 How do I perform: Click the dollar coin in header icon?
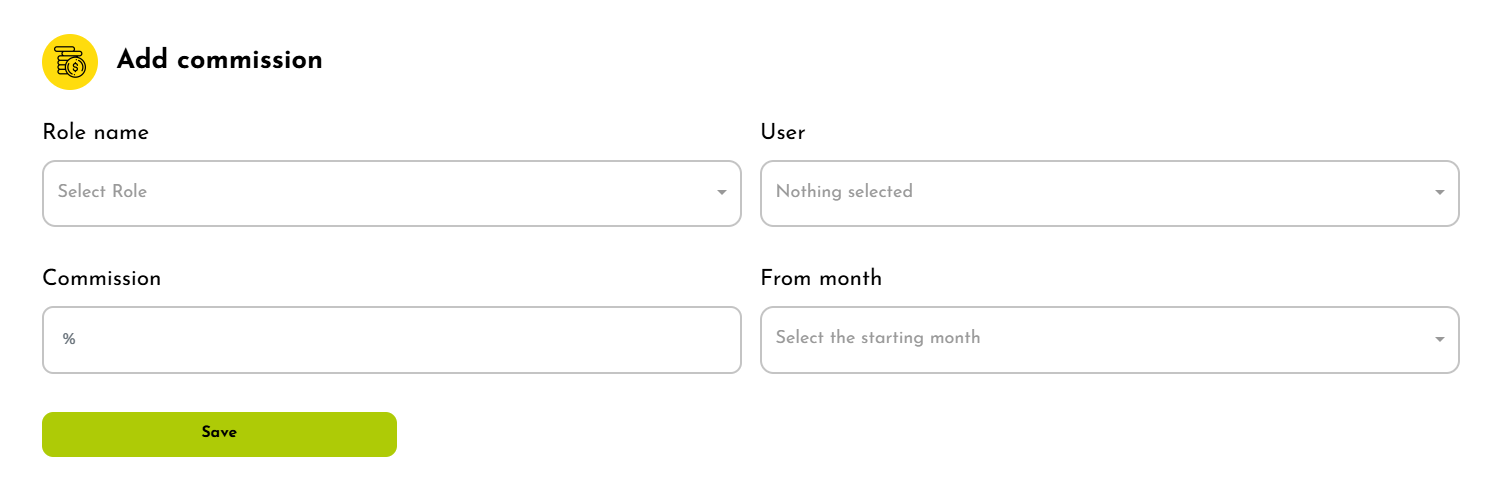76,67
